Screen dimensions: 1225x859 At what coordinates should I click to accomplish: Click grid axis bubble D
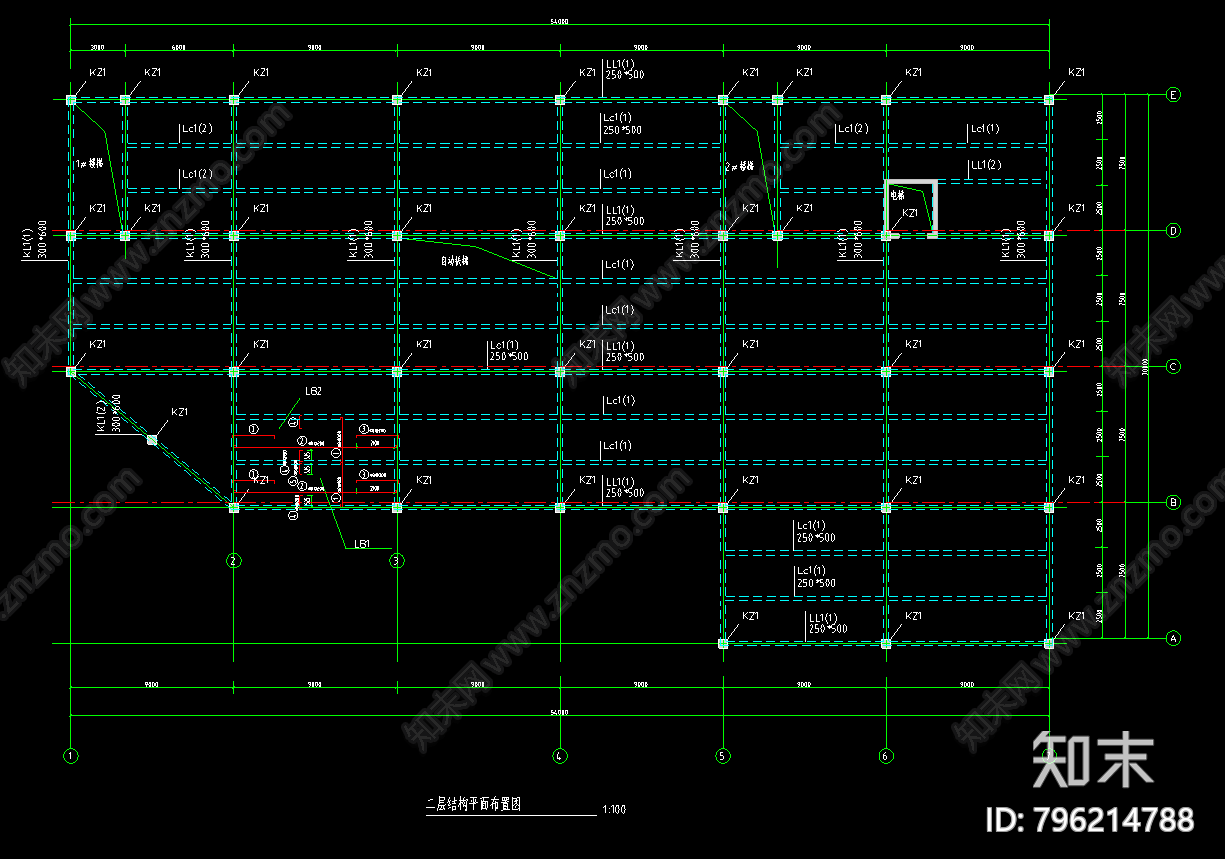click(x=1174, y=231)
